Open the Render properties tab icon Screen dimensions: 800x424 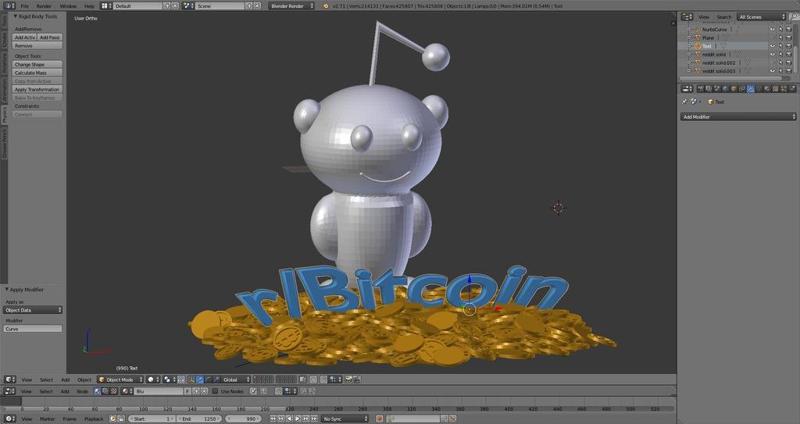coord(701,88)
